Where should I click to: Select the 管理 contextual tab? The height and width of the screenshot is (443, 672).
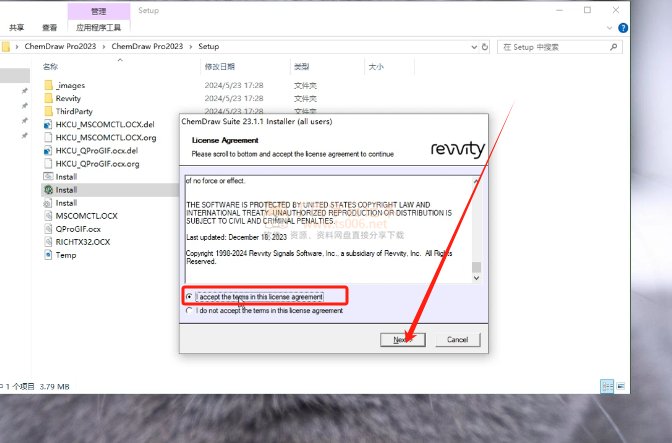click(x=99, y=12)
